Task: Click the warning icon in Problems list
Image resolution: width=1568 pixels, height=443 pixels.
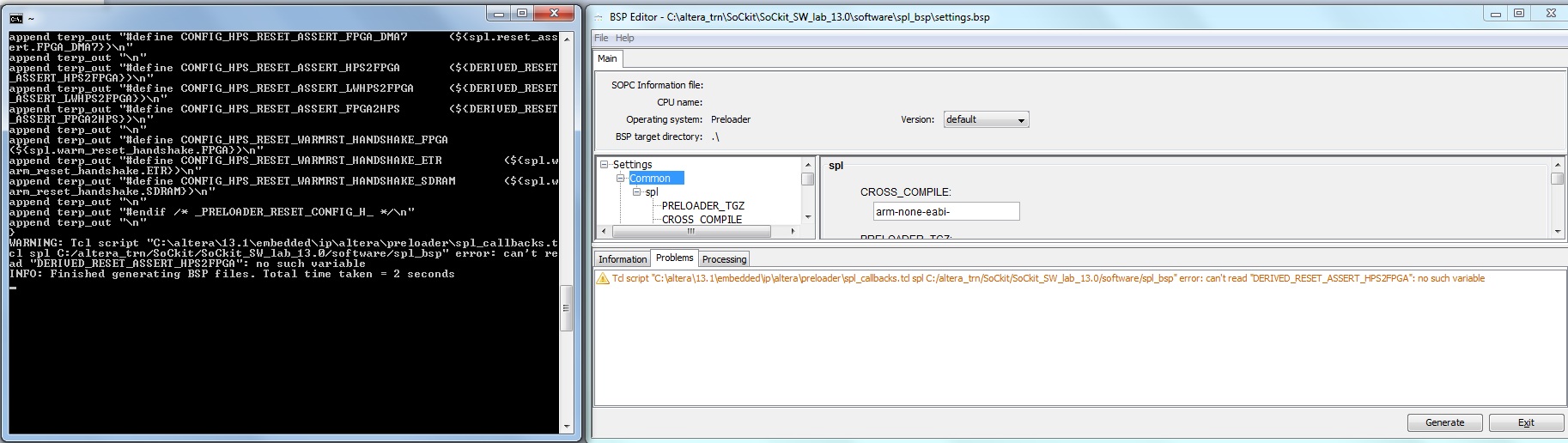Action: [x=603, y=278]
